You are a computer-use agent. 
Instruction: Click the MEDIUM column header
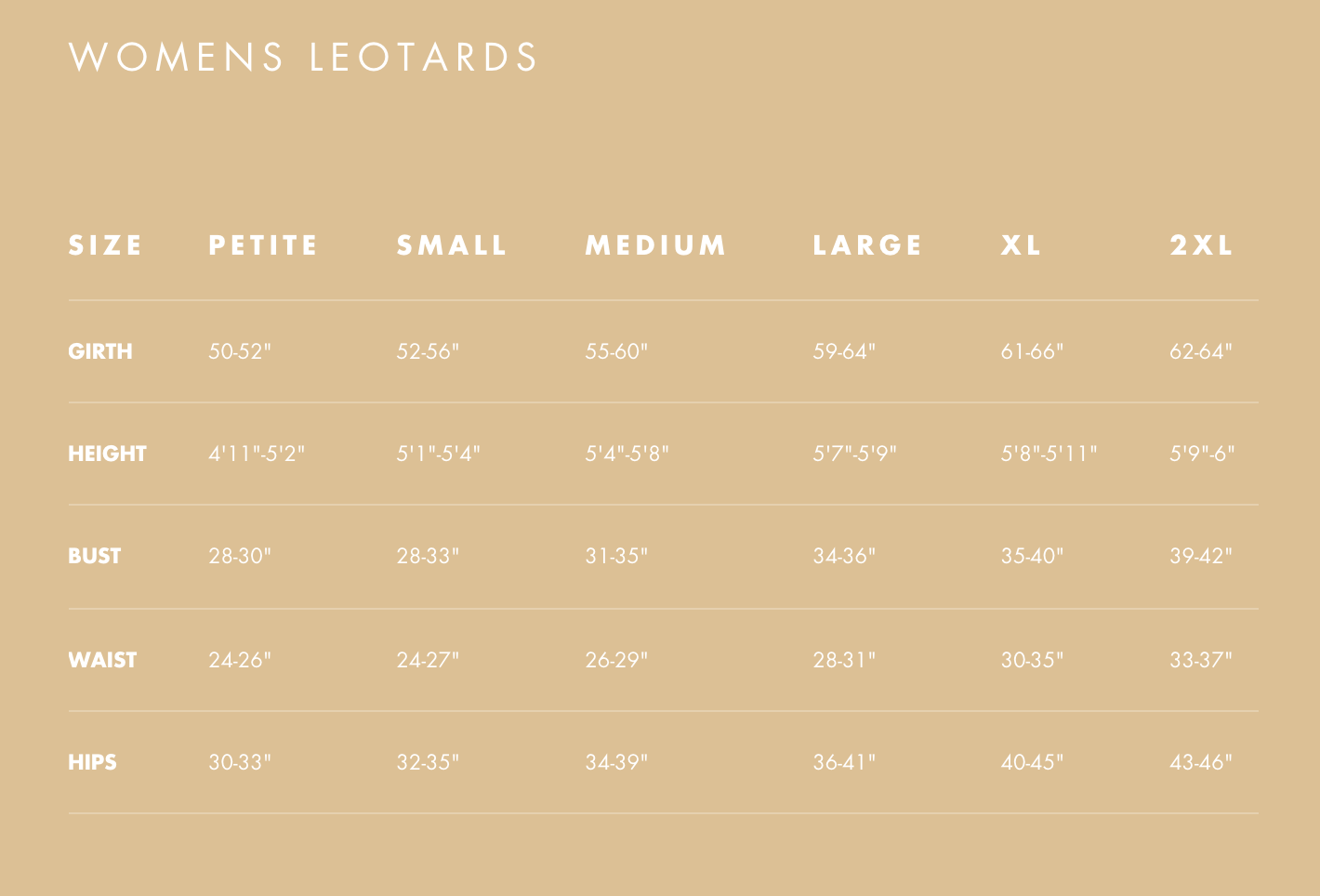656,245
